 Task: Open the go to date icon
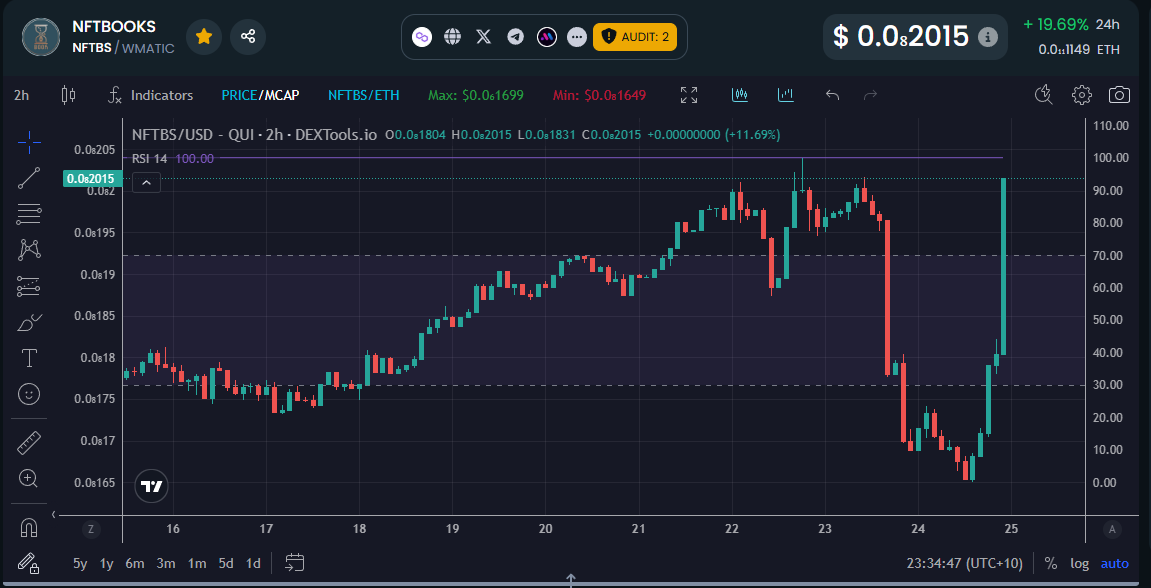pyautogui.click(x=294, y=563)
